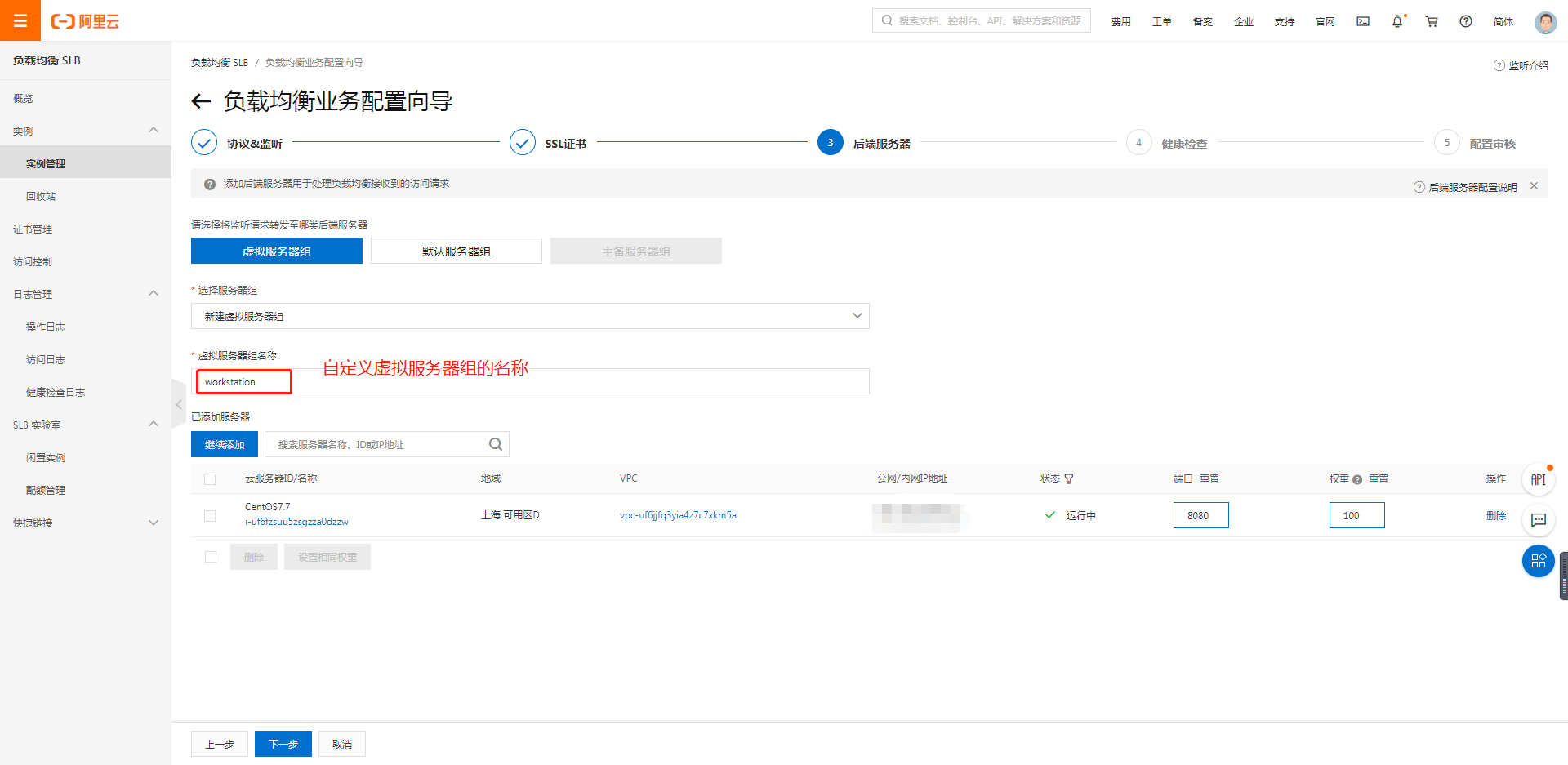Click the help question mark icon in header
Screen dimensions: 1568x765
[1466, 21]
